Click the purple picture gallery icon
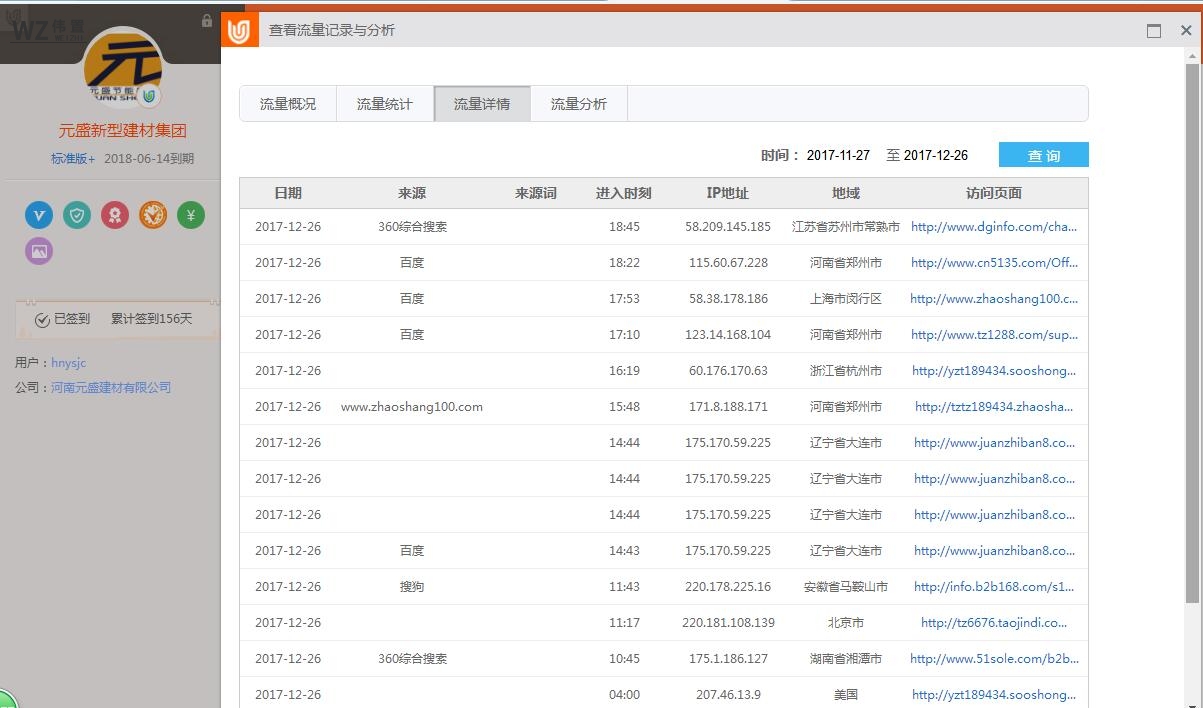1203x708 pixels. (x=39, y=251)
